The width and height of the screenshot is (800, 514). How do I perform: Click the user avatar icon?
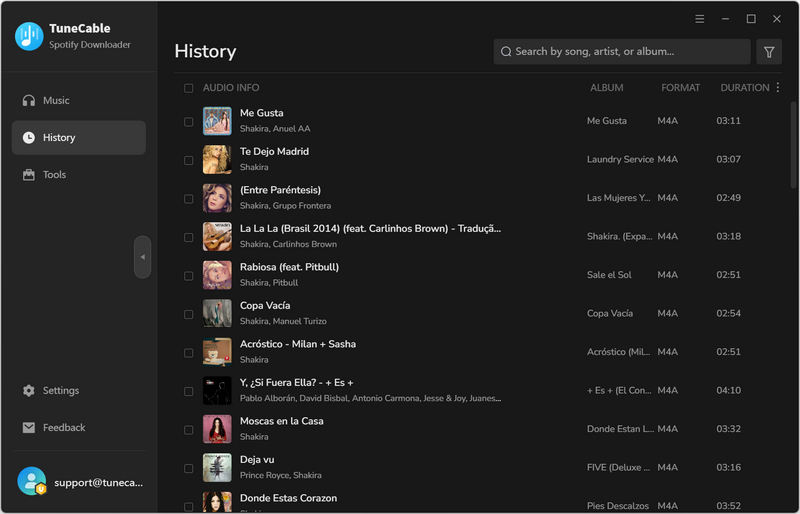point(32,481)
